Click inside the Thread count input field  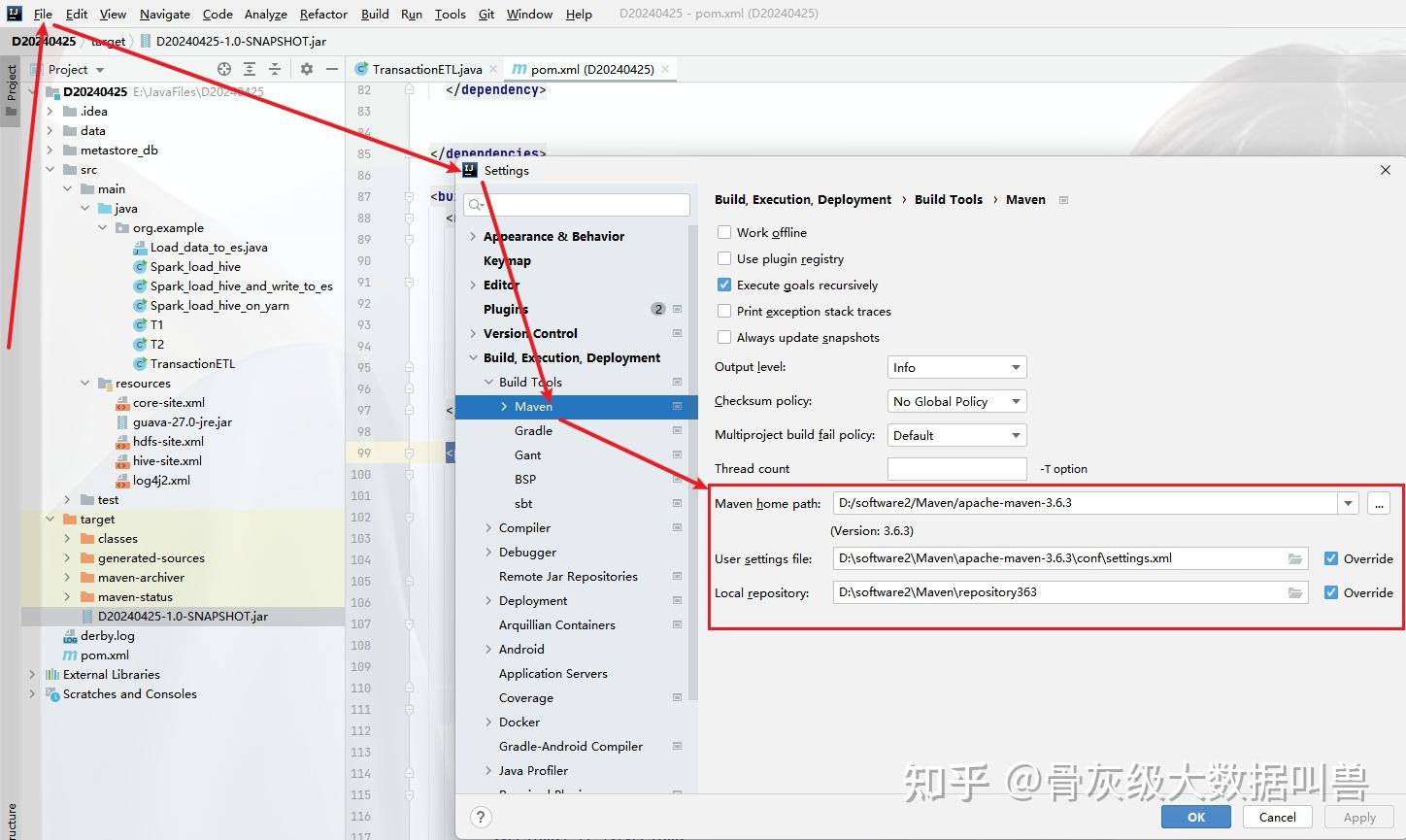[955, 468]
